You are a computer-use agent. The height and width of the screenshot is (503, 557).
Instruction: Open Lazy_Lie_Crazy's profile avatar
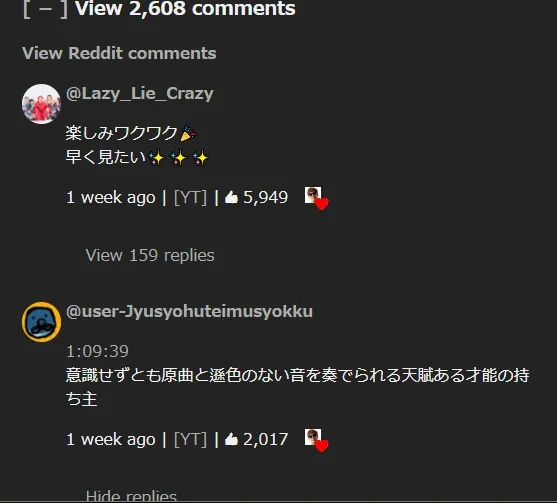[42, 104]
